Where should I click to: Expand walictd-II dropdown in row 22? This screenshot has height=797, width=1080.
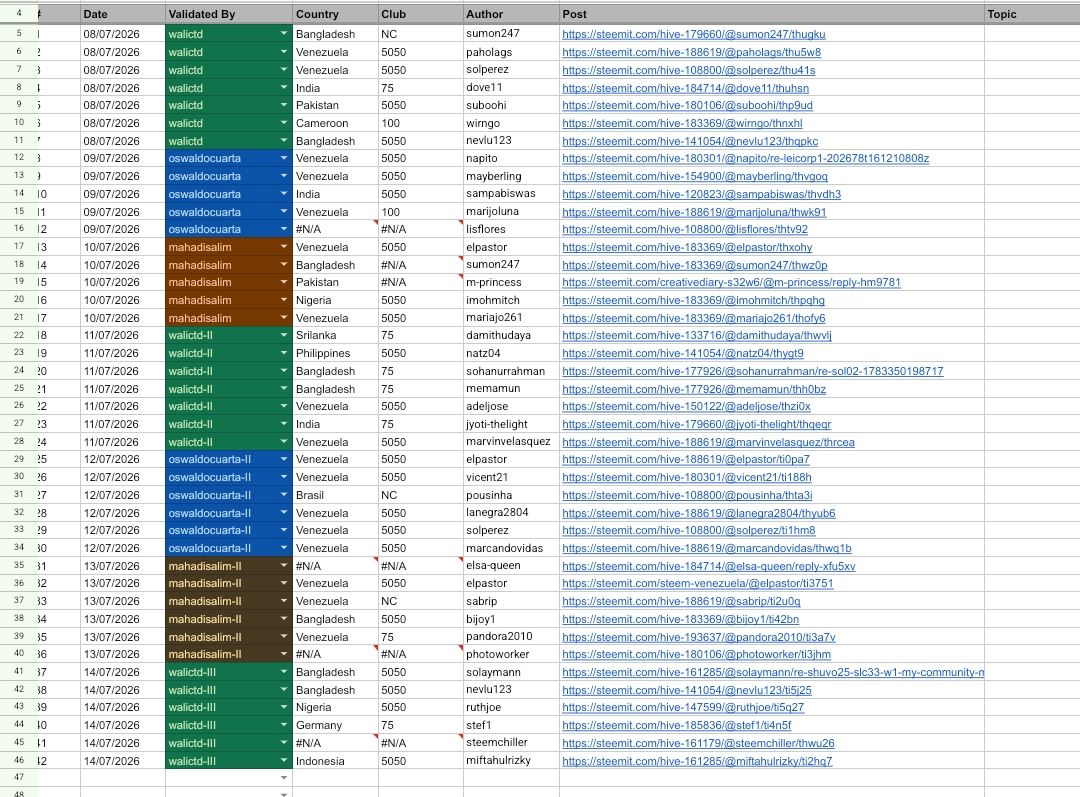[x=284, y=335]
